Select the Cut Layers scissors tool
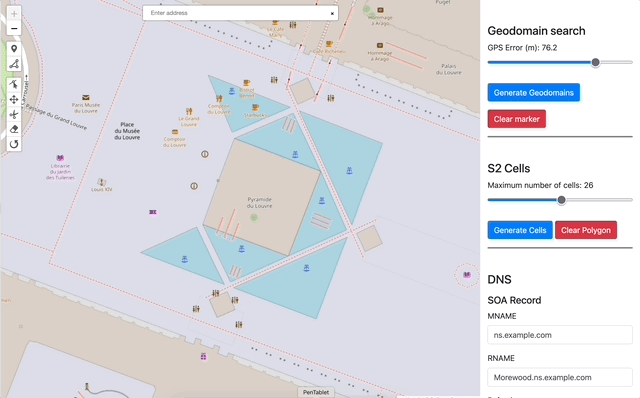Image resolution: width=640 pixels, height=398 pixels. tap(14, 114)
